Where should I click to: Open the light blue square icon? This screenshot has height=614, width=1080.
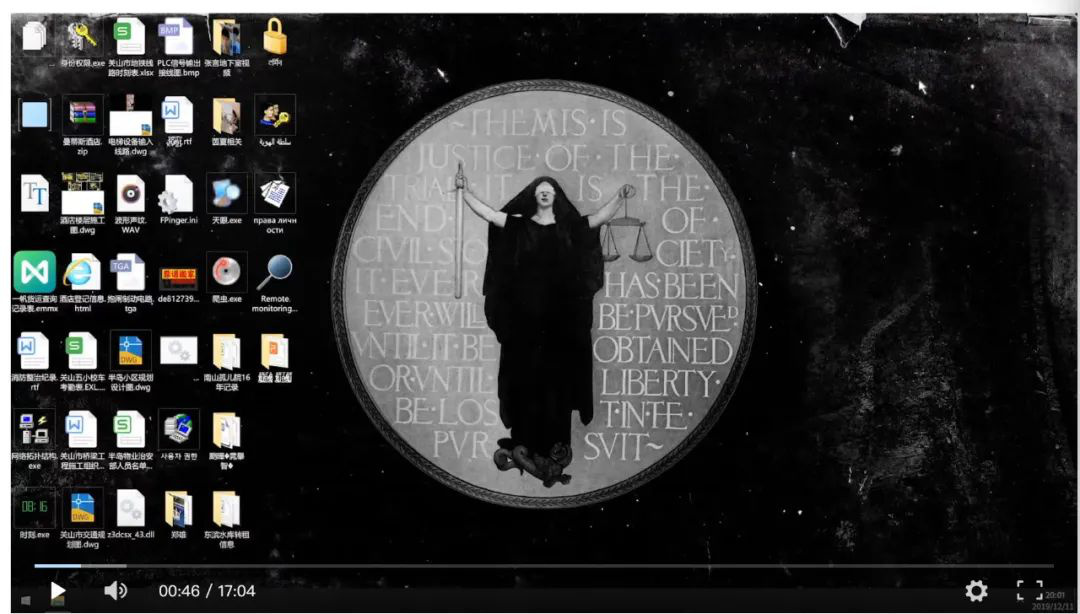pos(34,114)
